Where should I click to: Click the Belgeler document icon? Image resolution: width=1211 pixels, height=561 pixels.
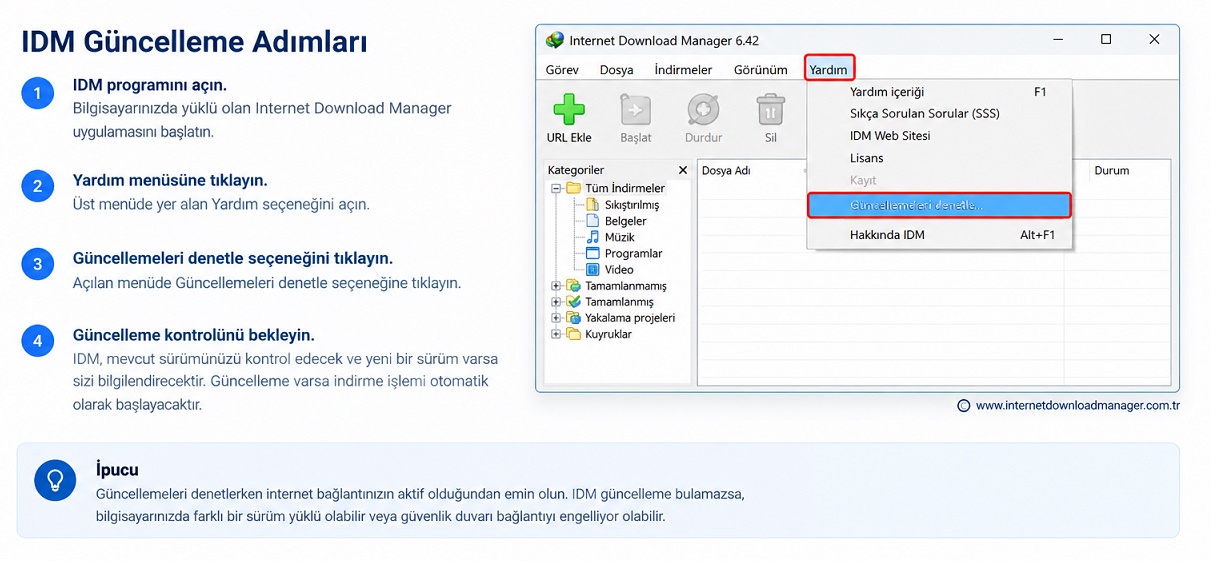click(593, 221)
